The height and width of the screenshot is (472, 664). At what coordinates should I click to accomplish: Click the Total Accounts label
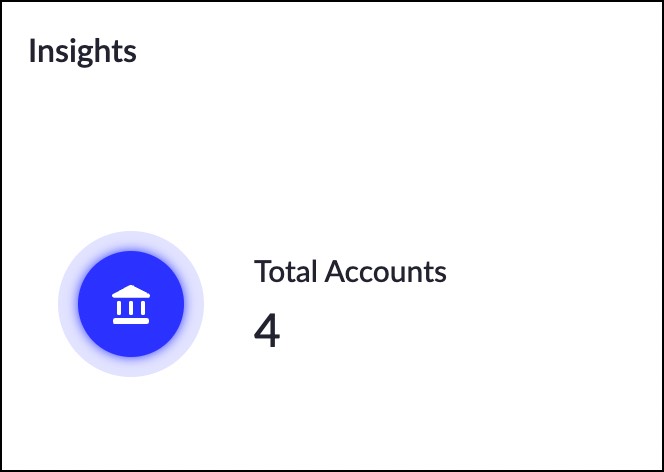coord(350,271)
